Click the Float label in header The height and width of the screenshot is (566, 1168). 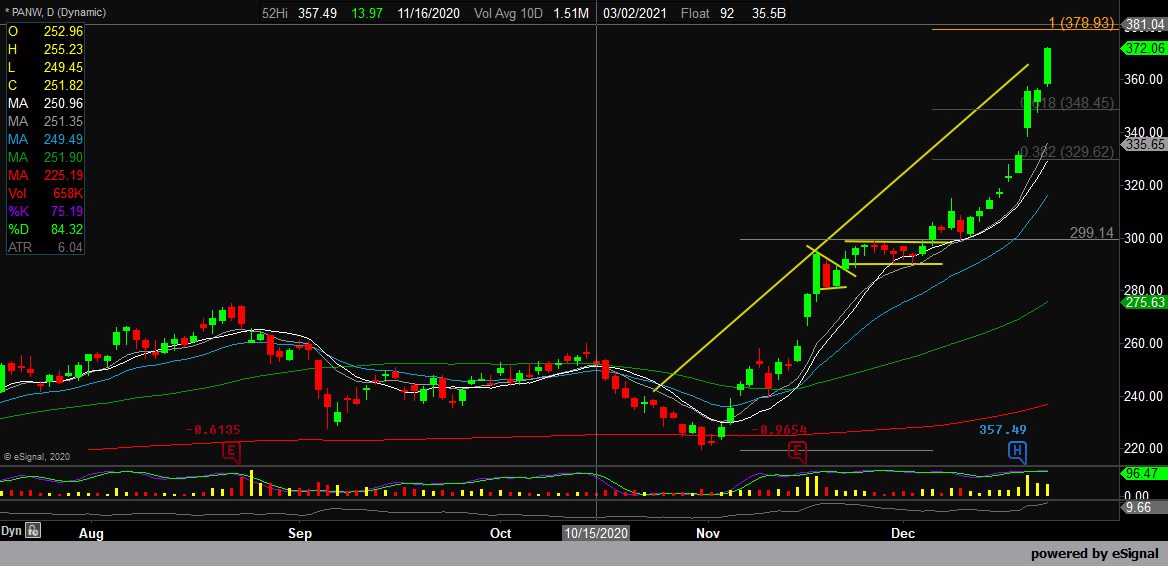[695, 13]
